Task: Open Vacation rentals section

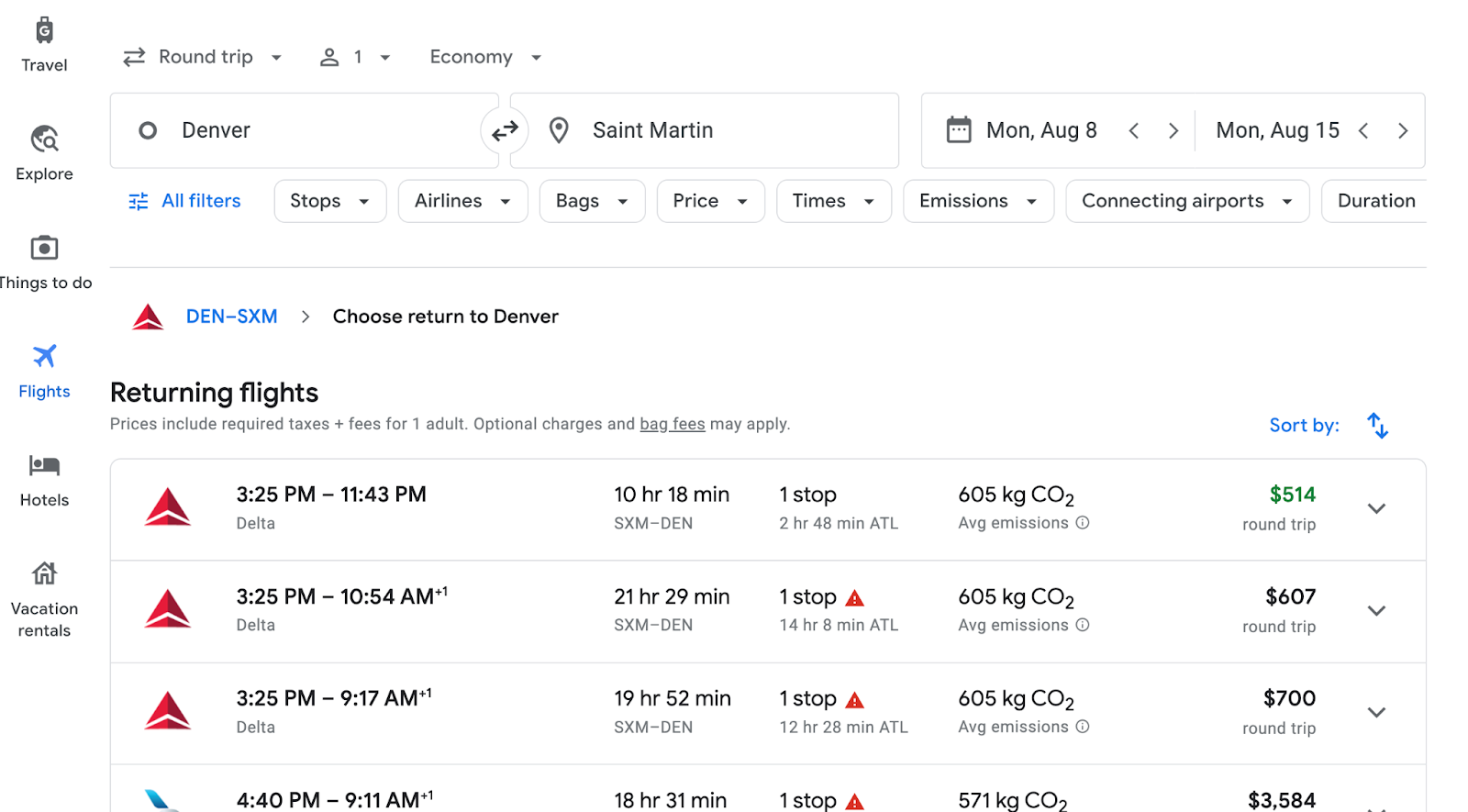Action: (44, 600)
